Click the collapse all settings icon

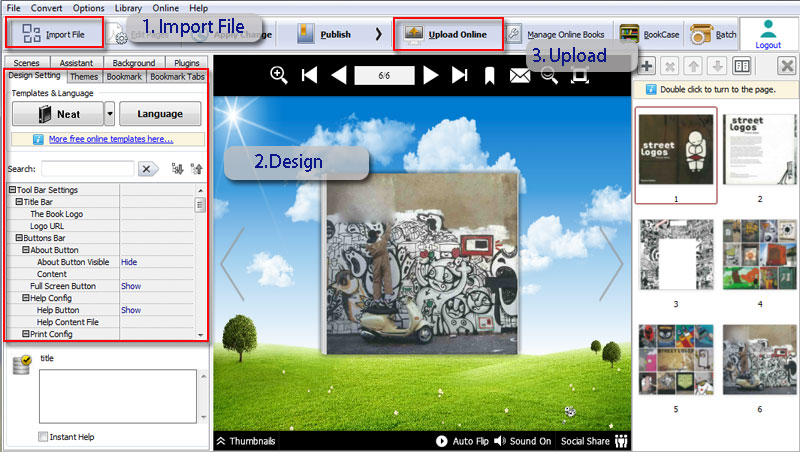[x=196, y=169]
